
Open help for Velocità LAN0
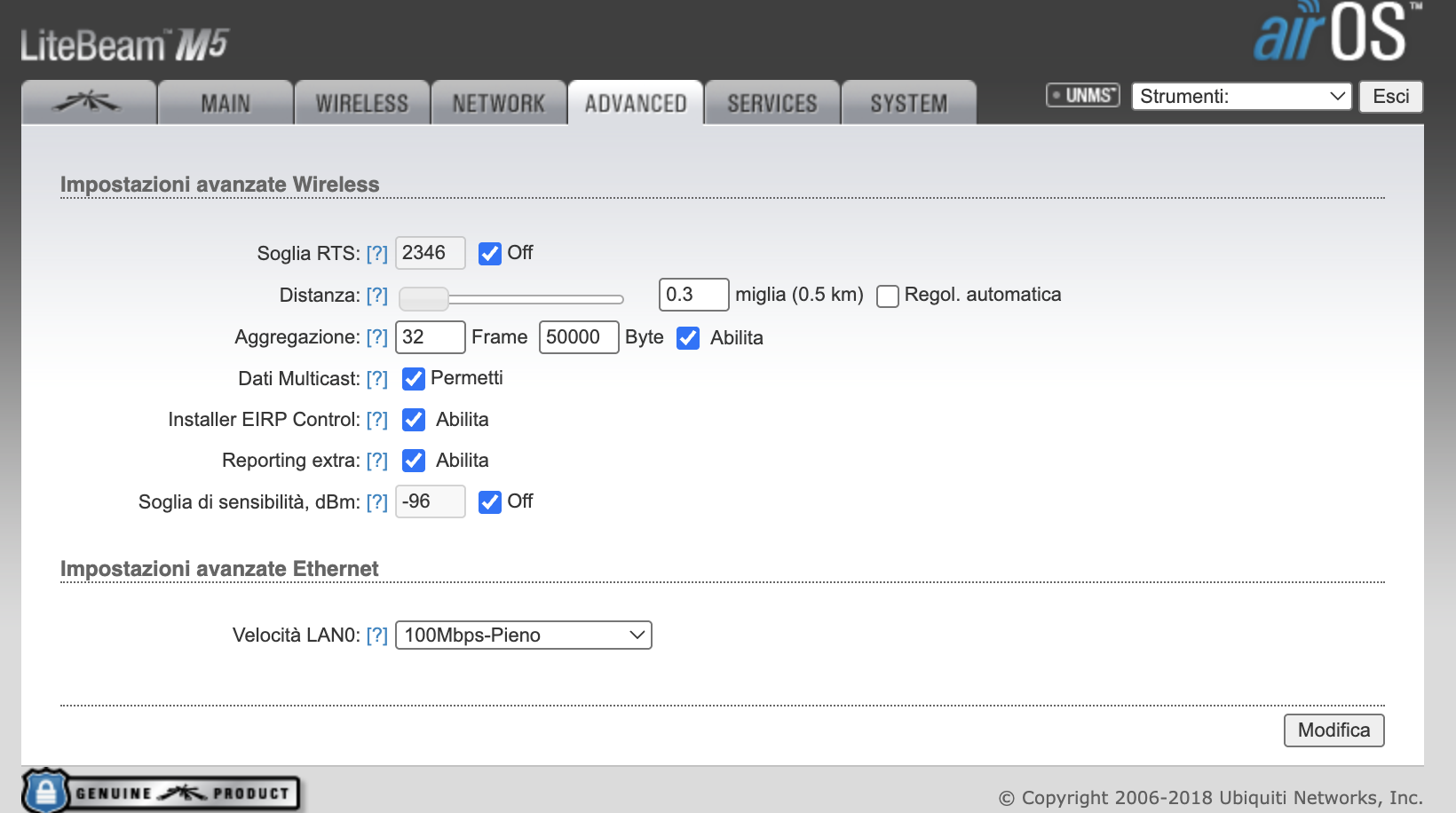click(376, 635)
